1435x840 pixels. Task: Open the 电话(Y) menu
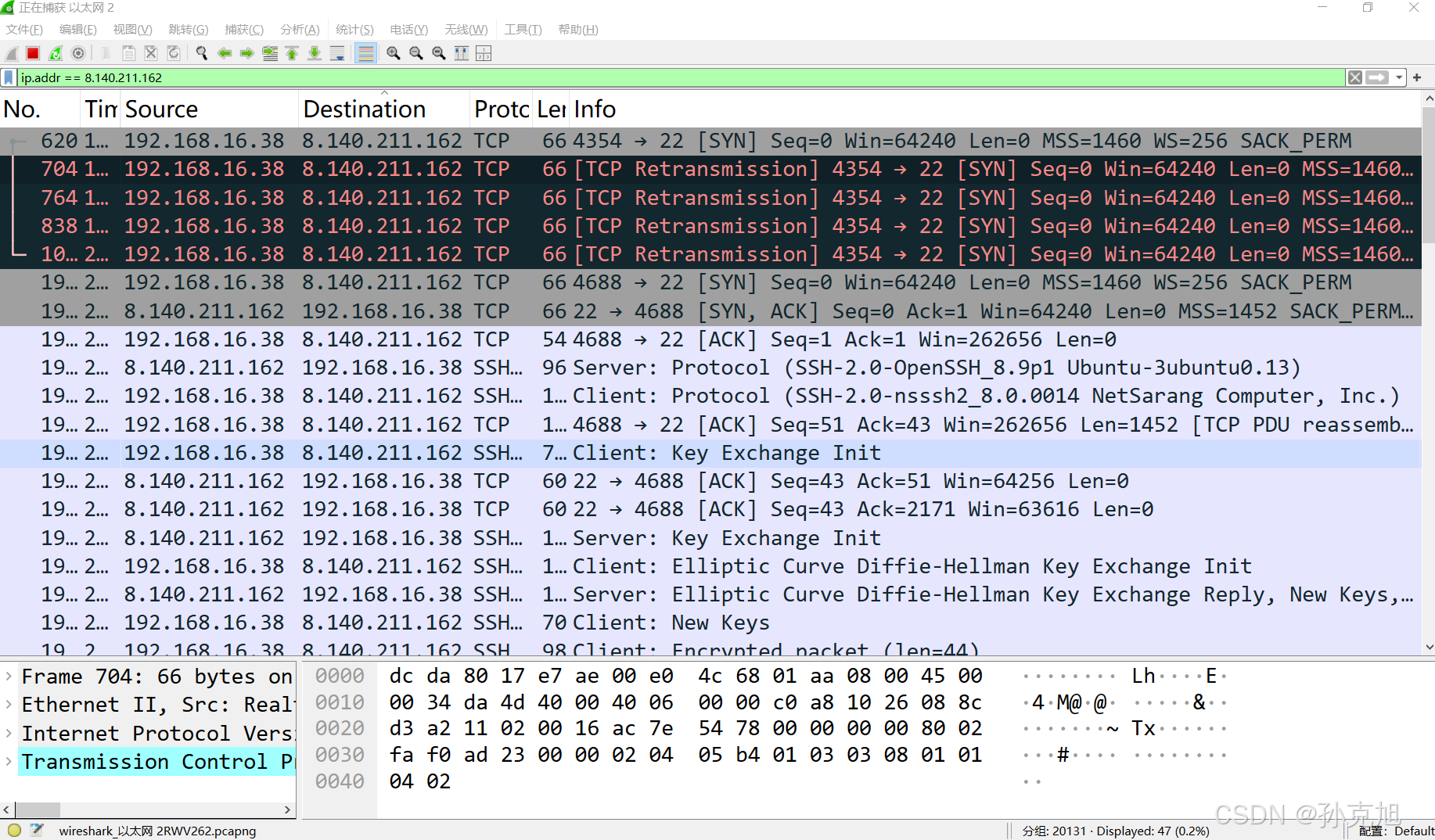coord(409,30)
